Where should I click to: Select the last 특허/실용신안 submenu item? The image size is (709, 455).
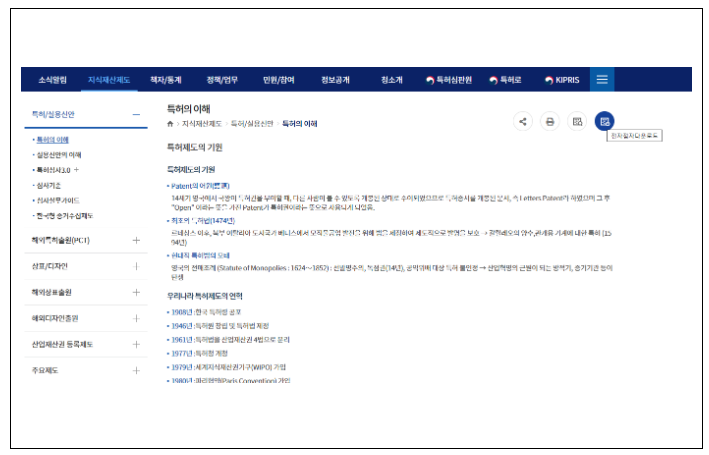65,216
